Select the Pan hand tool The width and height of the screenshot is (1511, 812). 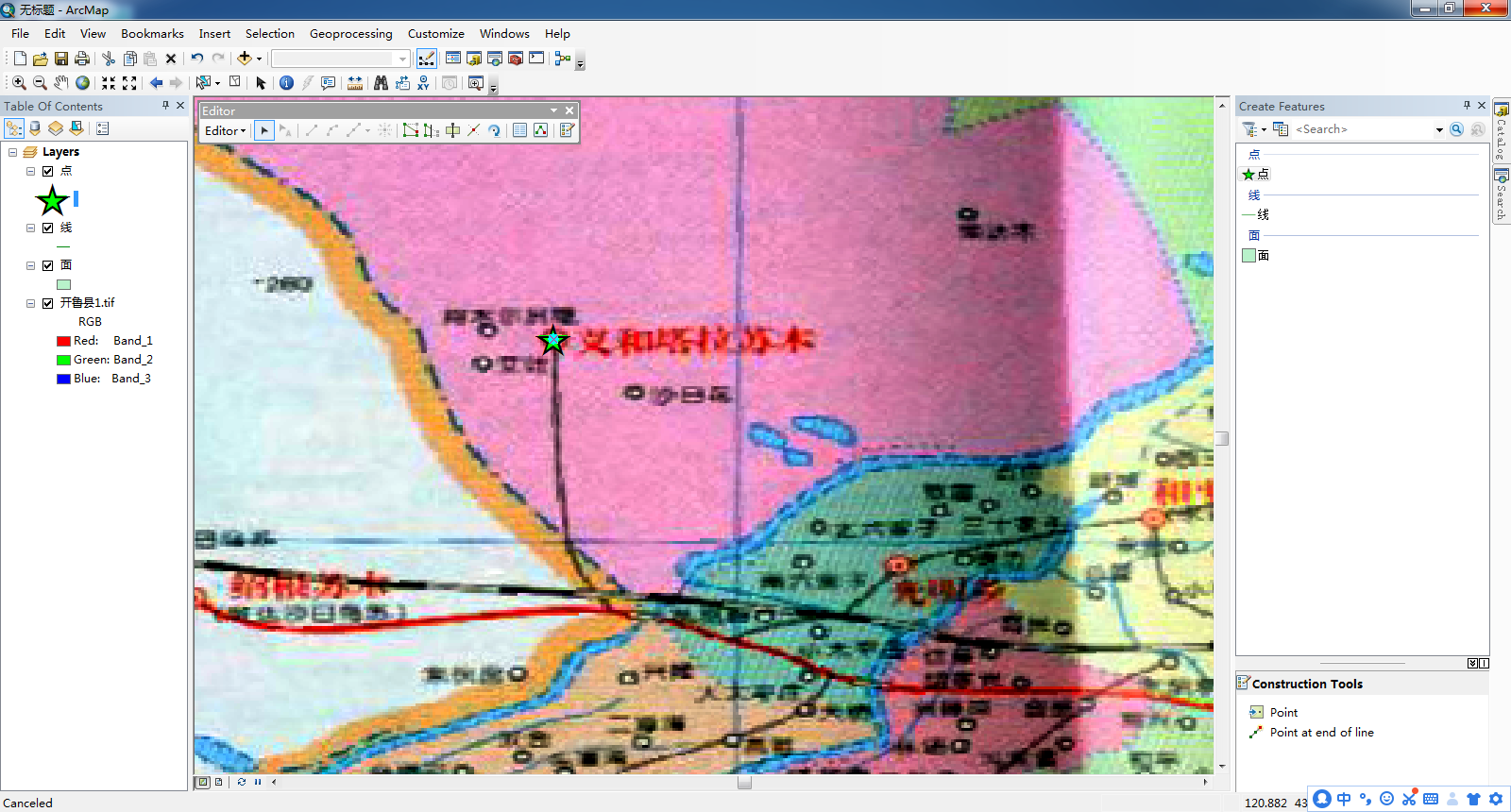(x=61, y=83)
